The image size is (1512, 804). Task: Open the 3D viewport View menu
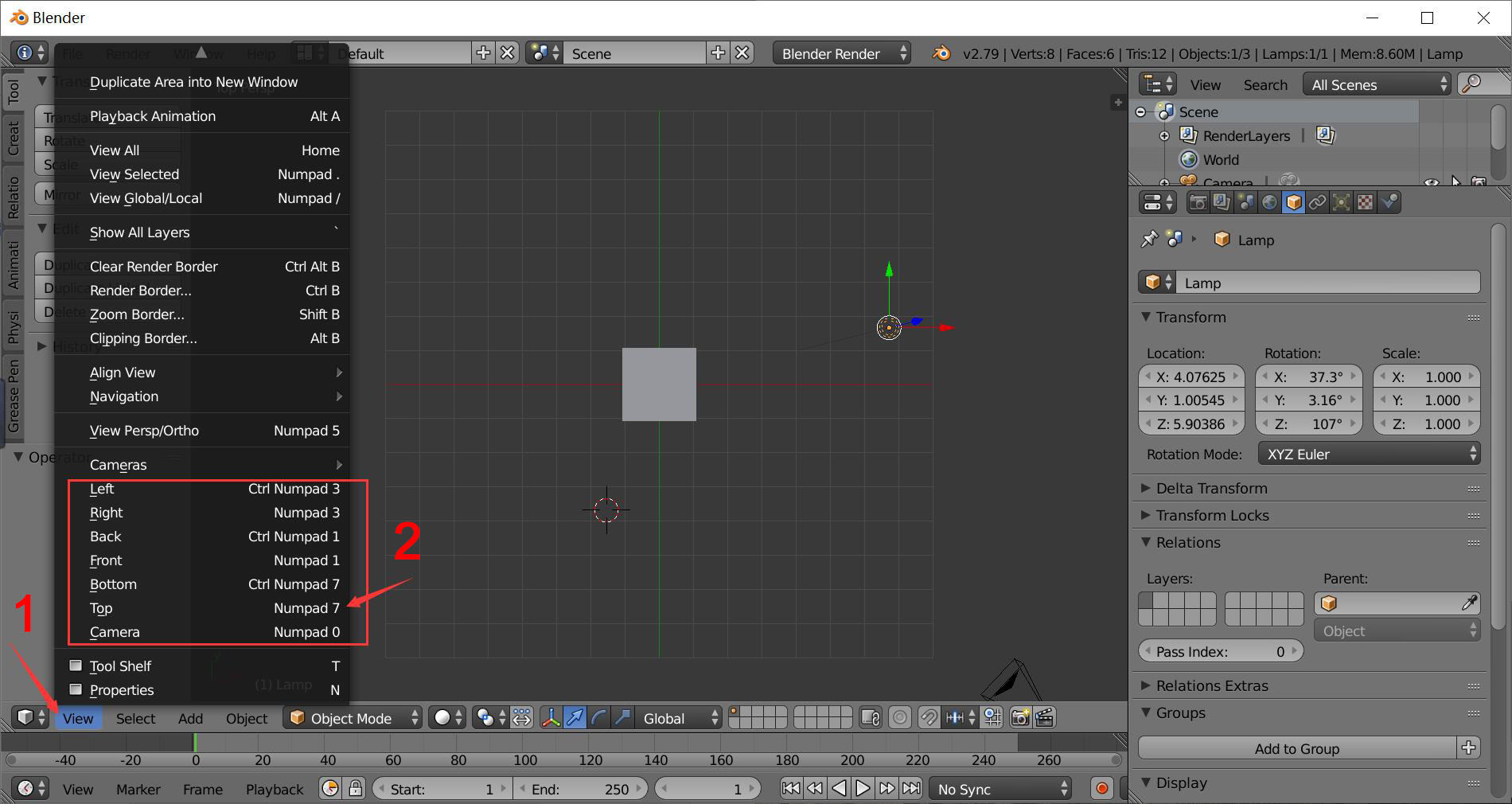tap(78, 718)
